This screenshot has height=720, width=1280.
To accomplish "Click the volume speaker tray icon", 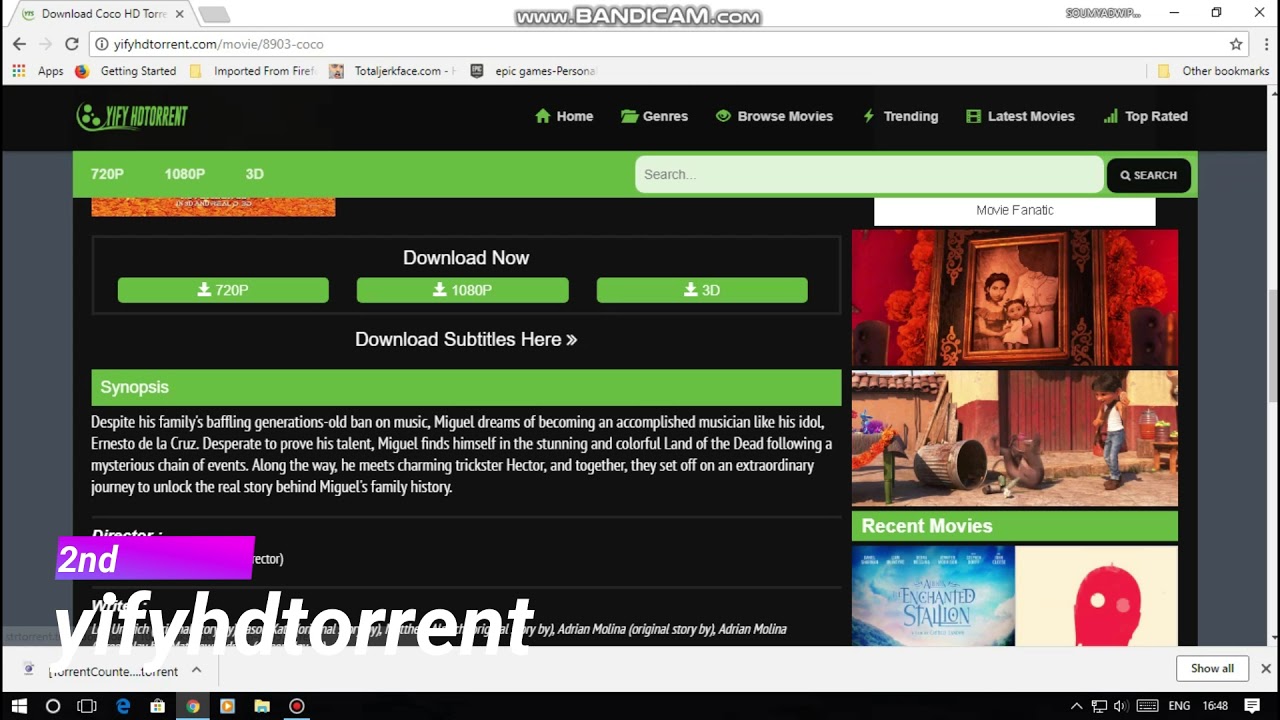I will (1121, 706).
